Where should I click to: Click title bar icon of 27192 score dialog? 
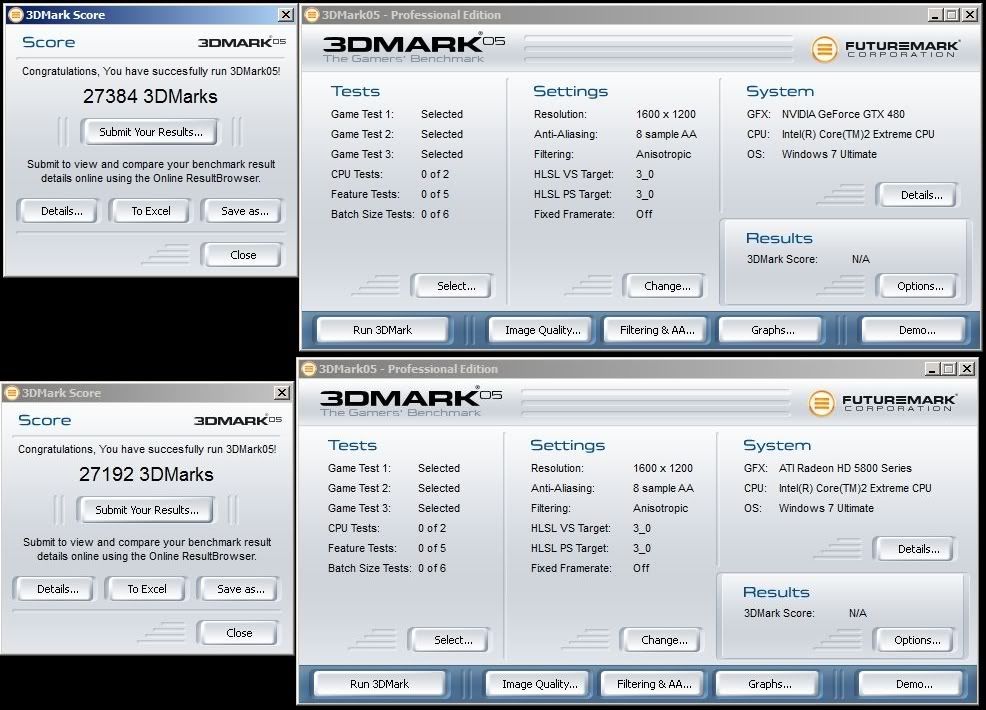(x=12, y=393)
